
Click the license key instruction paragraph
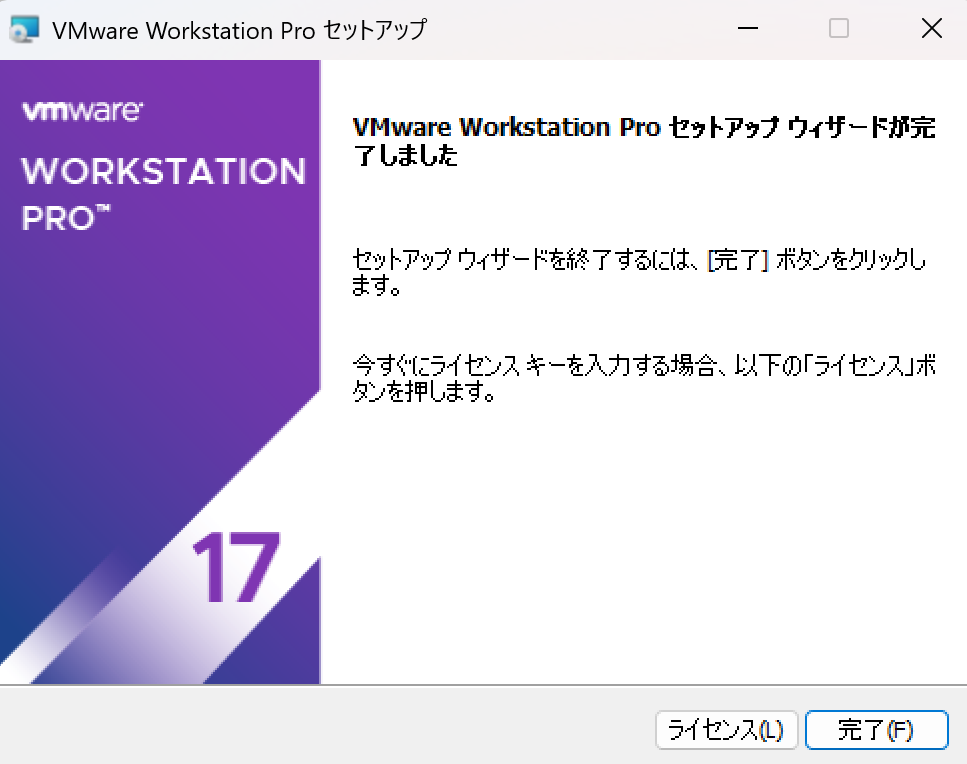[x=644, y=378]
